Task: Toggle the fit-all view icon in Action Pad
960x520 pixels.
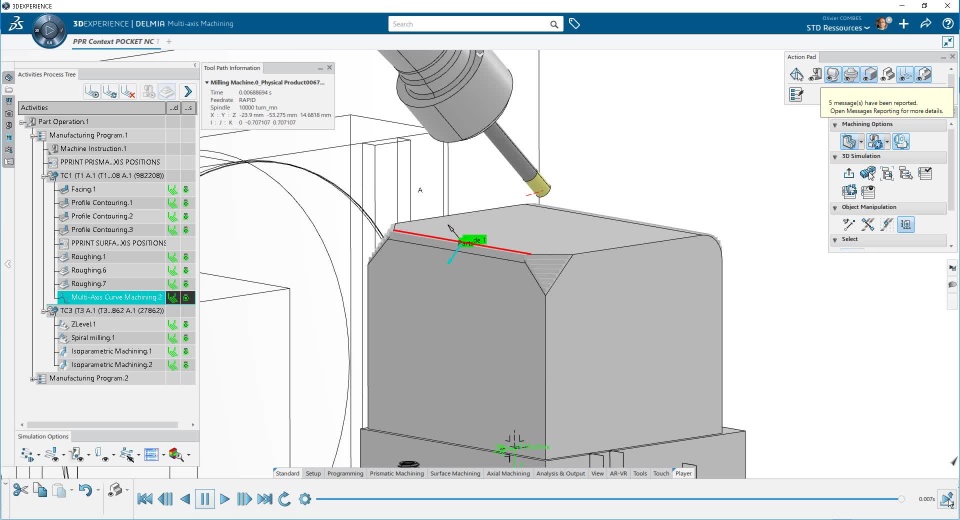Action: click(796, 75)
